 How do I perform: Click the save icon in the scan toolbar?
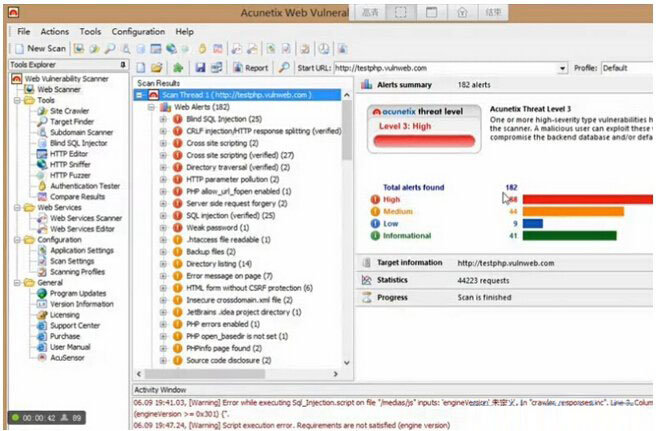click(x=199, y=68)
